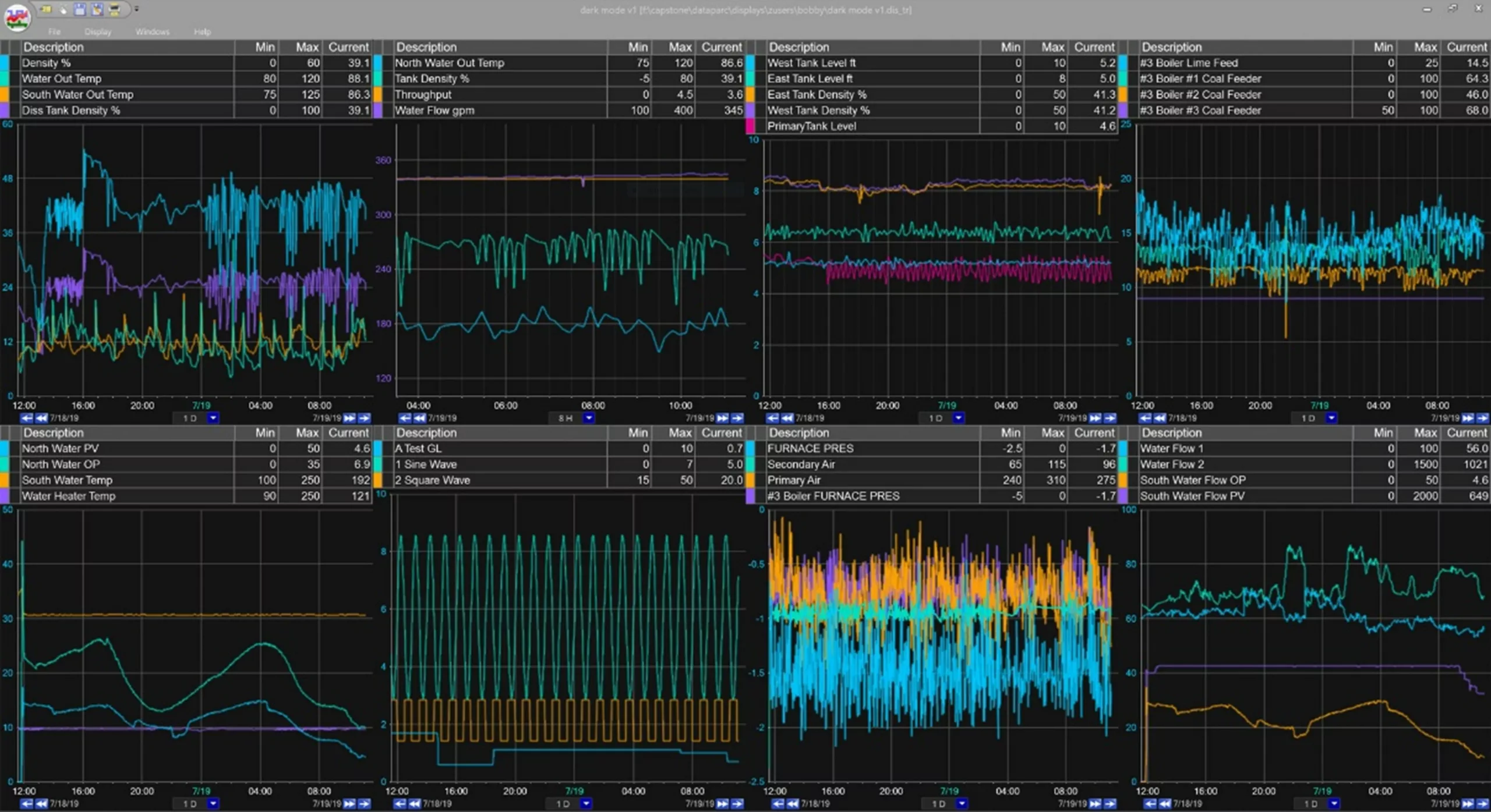Image resolution: width=1491 pixels, height=812 pixels.
Task: Click the Throughput orange color swatch
Action: point(377,94)
